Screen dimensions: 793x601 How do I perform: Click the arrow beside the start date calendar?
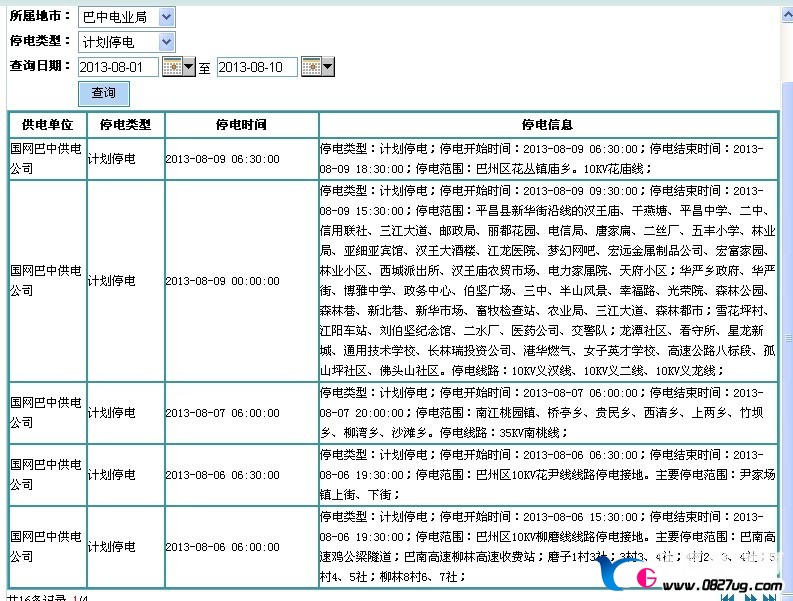click(x=188, y=68)
